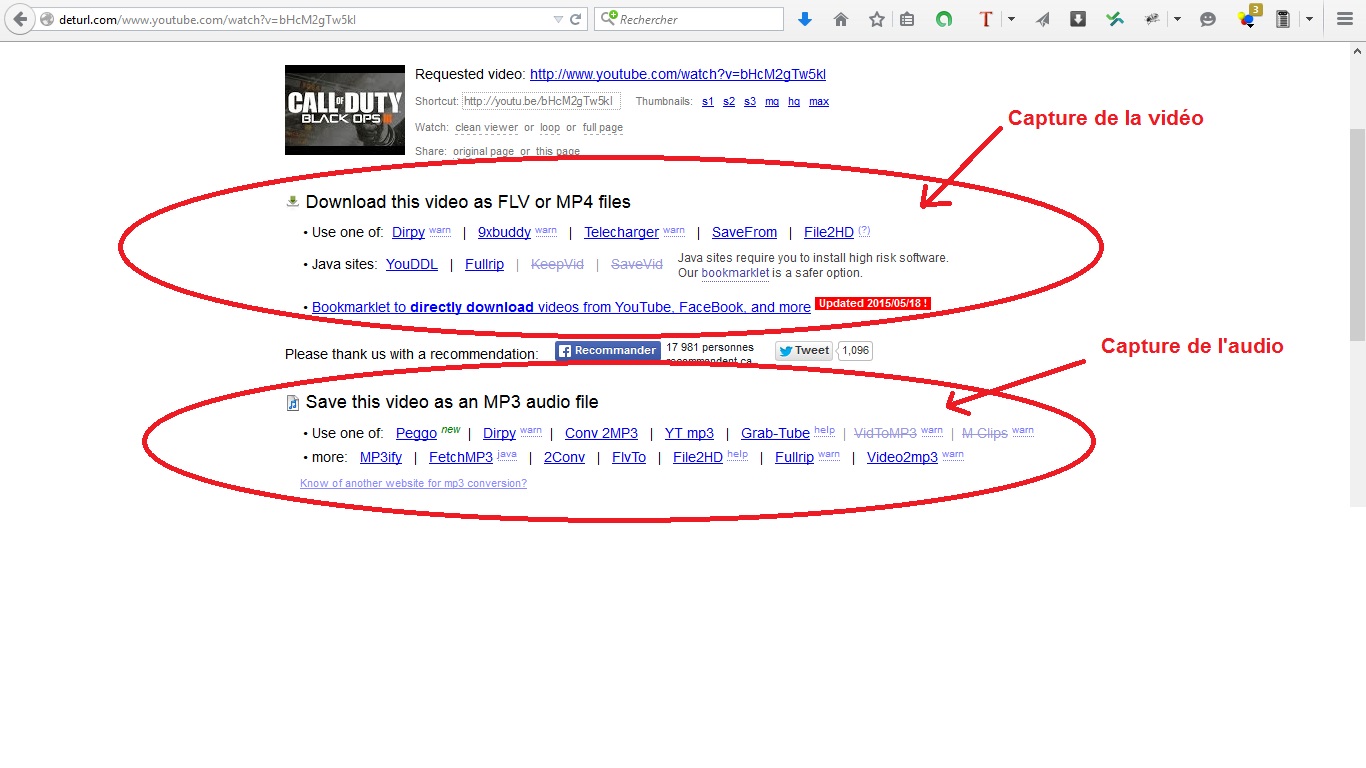1366x768 pixels.
Task: Click the Facebook Recommander button
Action: pyautogui.click(x=608, y=351)
